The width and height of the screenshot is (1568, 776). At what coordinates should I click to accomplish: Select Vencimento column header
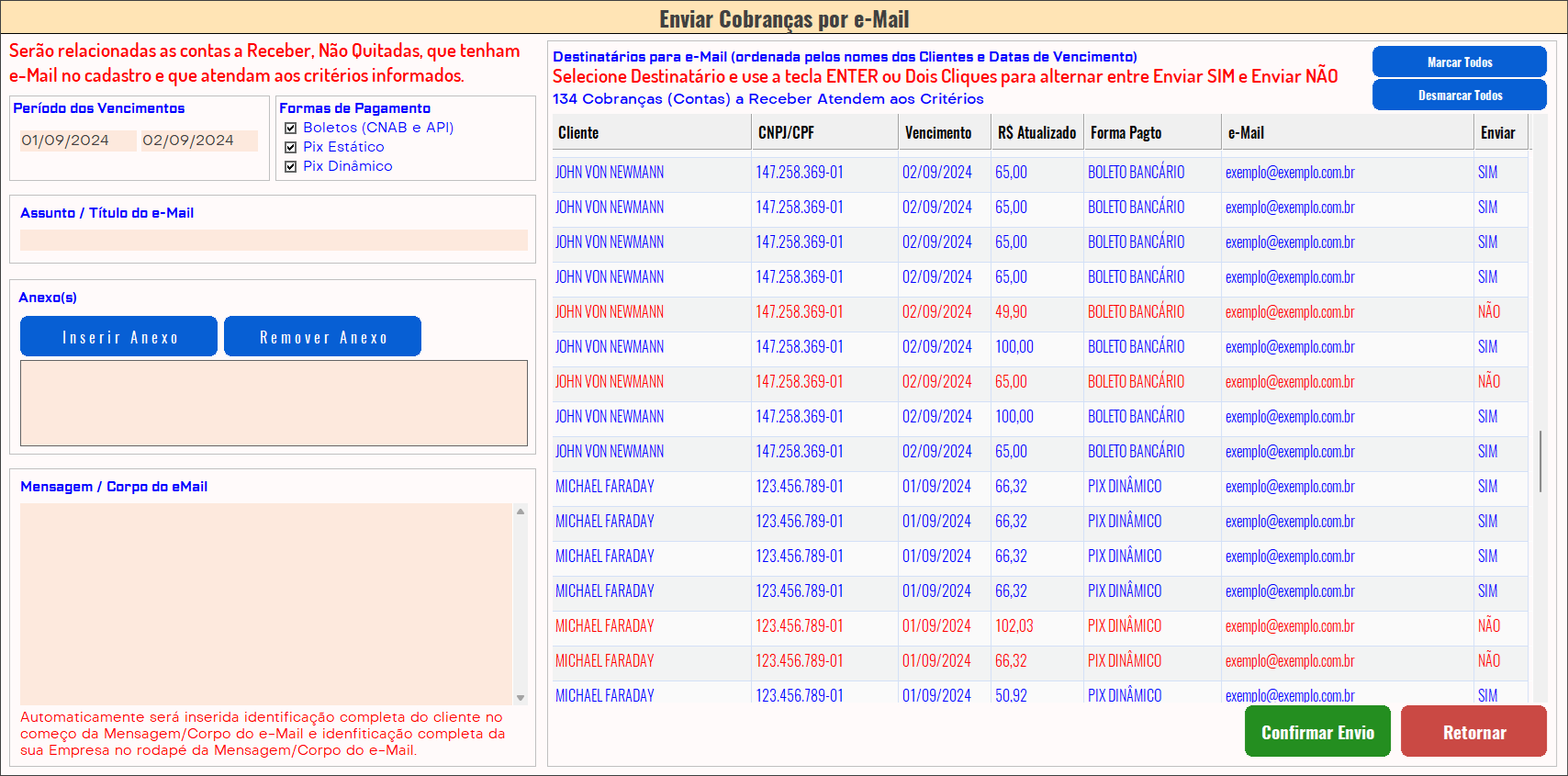(x=945, y=132)
